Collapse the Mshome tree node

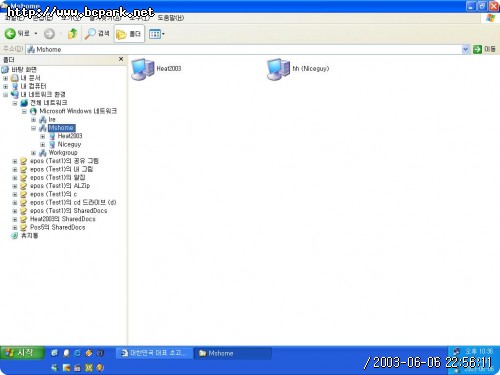coord(33,128)
